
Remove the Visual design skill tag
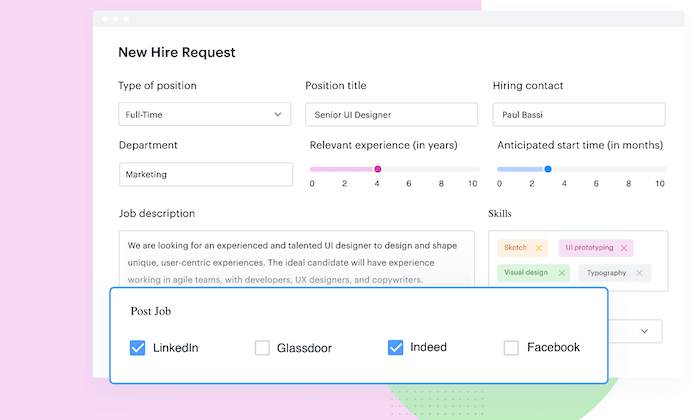[562, 273]
